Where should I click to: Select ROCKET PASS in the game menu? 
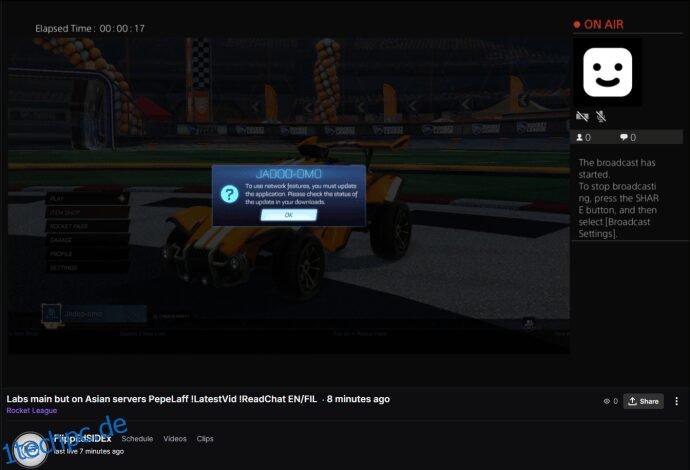pyautogui.click(x=87, y=226)
